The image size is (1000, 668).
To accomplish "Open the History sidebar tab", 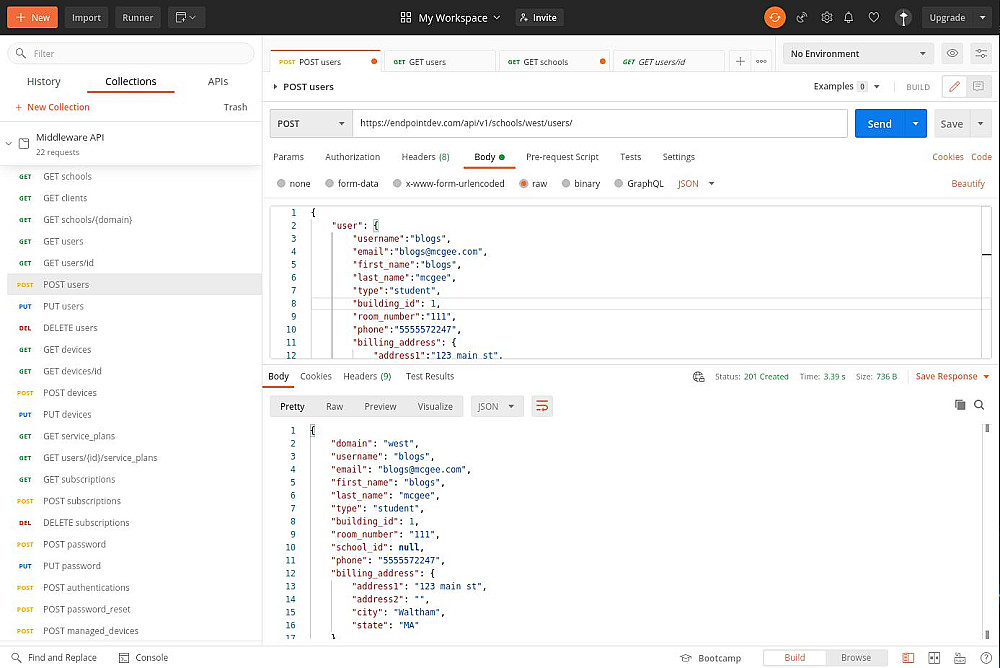I will [43, 82].
